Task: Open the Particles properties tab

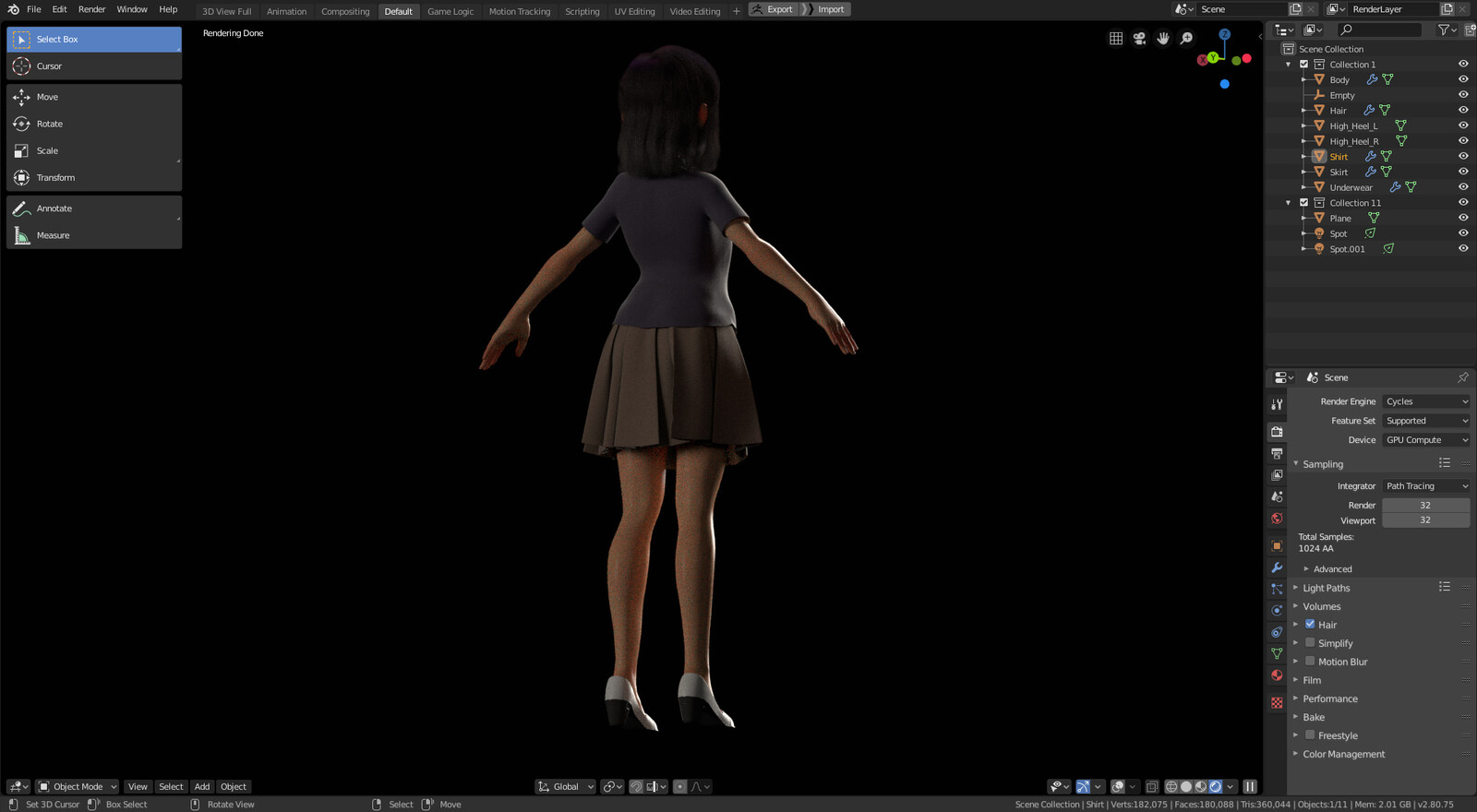Action: pyautogui.click(x=1277, y=589)
